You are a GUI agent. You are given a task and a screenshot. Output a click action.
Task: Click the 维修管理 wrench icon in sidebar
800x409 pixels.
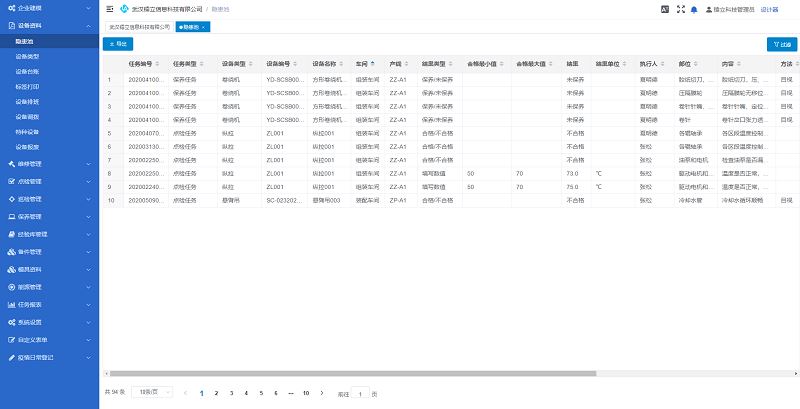click(x=9, y=163)
